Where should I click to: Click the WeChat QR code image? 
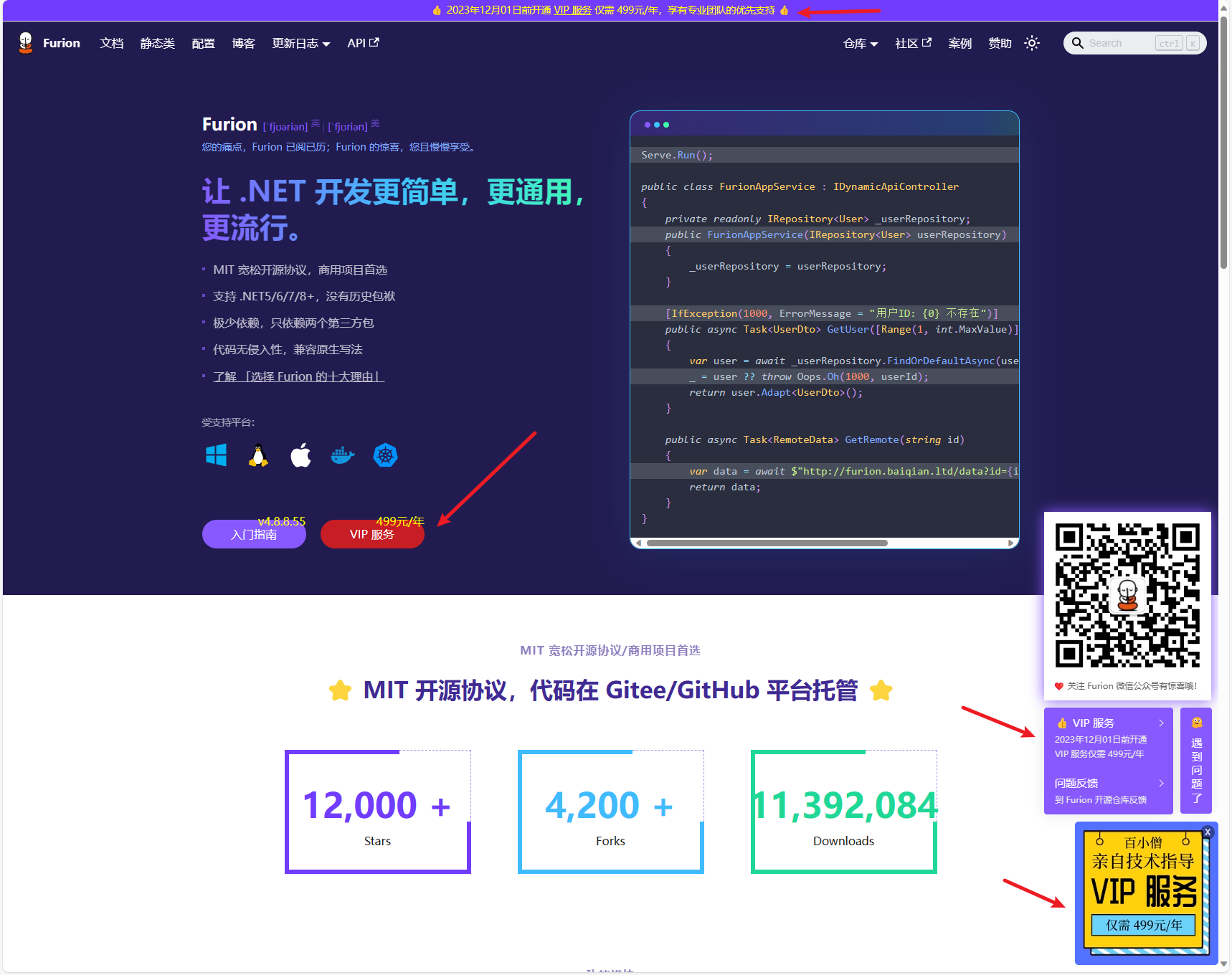point(1127,596)
